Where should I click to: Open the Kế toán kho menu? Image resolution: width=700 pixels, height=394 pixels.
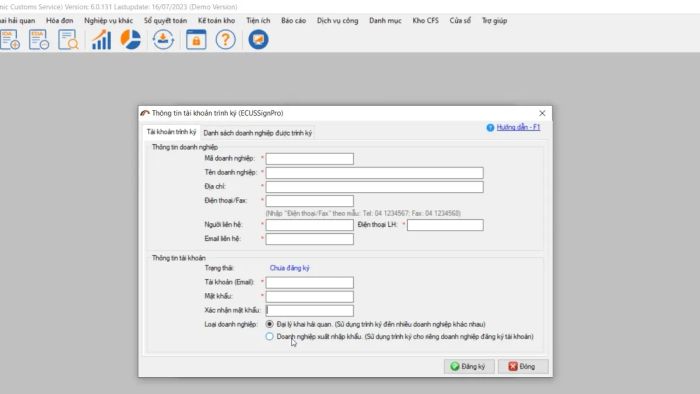click(217, 21)
